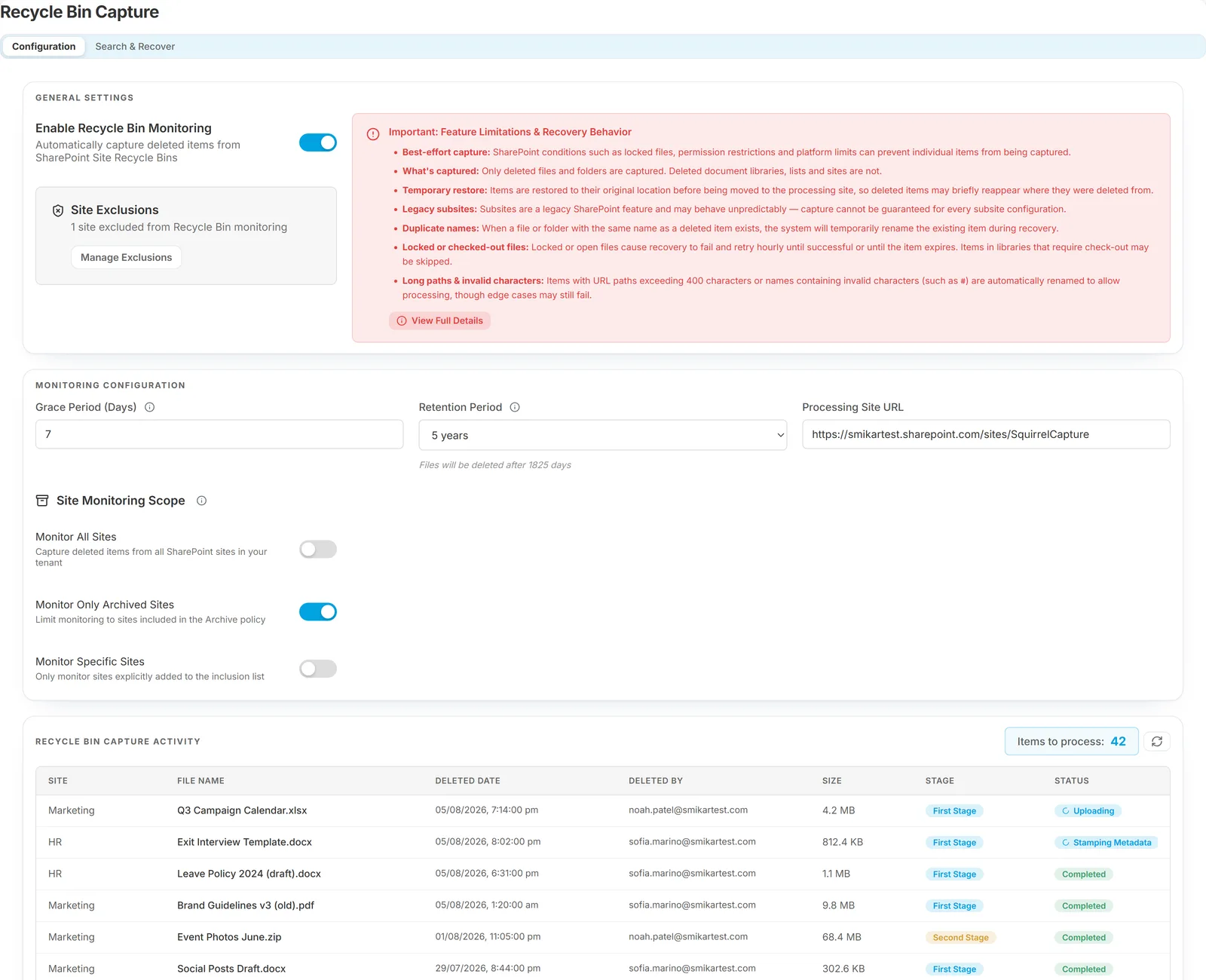Click the SIZE column header

832,781
